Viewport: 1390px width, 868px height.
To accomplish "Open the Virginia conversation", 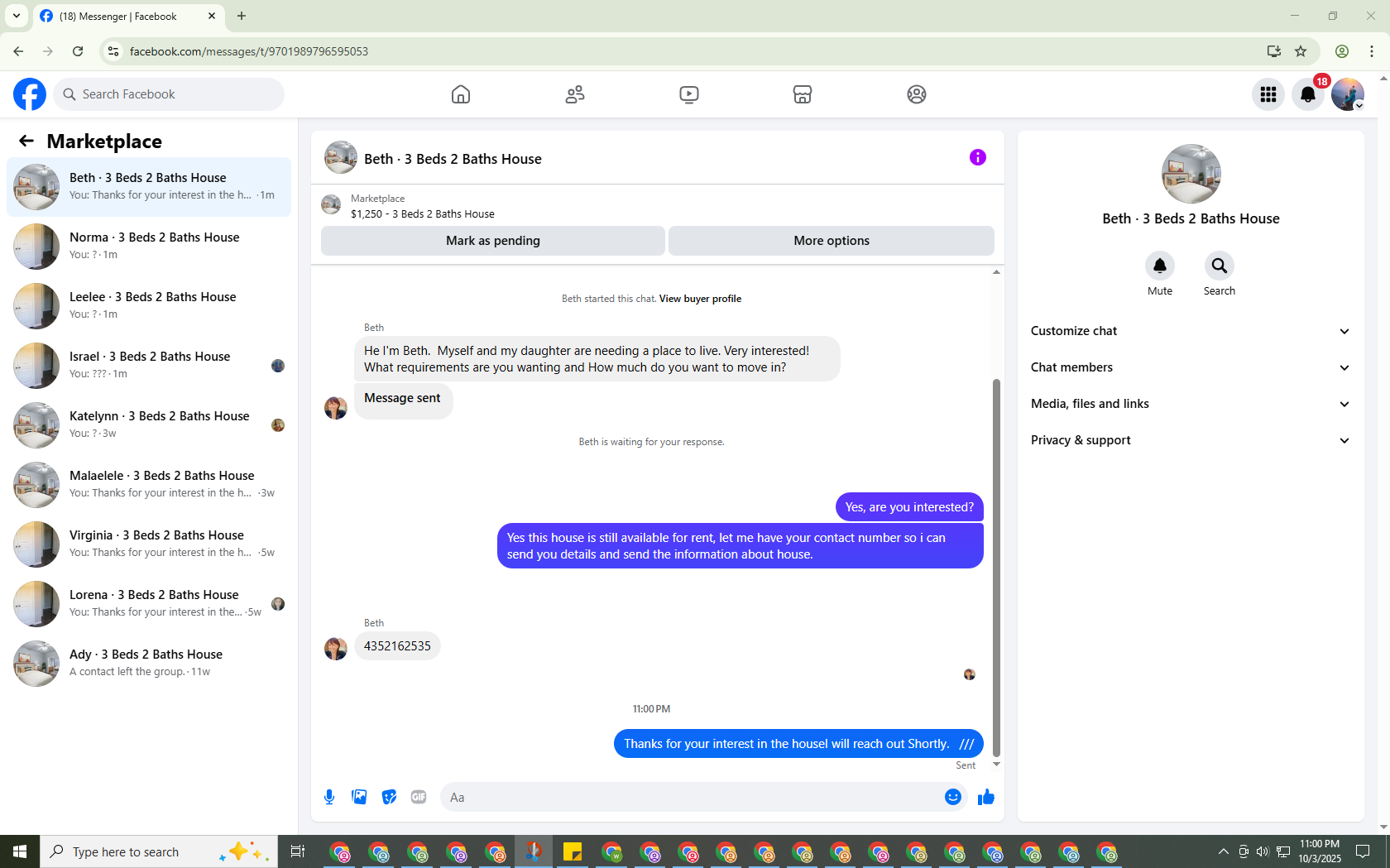I will 149,544.
